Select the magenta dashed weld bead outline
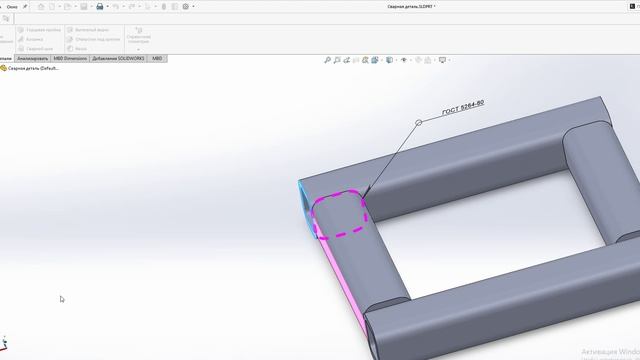Screen dimensions: 640x360 pos(340,214)
